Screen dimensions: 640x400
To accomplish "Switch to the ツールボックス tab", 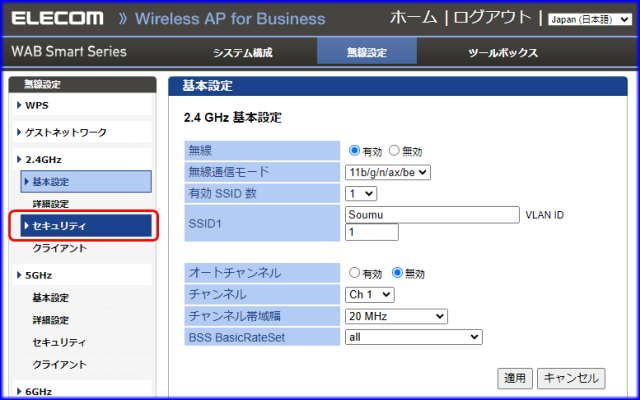I will 503,53.
